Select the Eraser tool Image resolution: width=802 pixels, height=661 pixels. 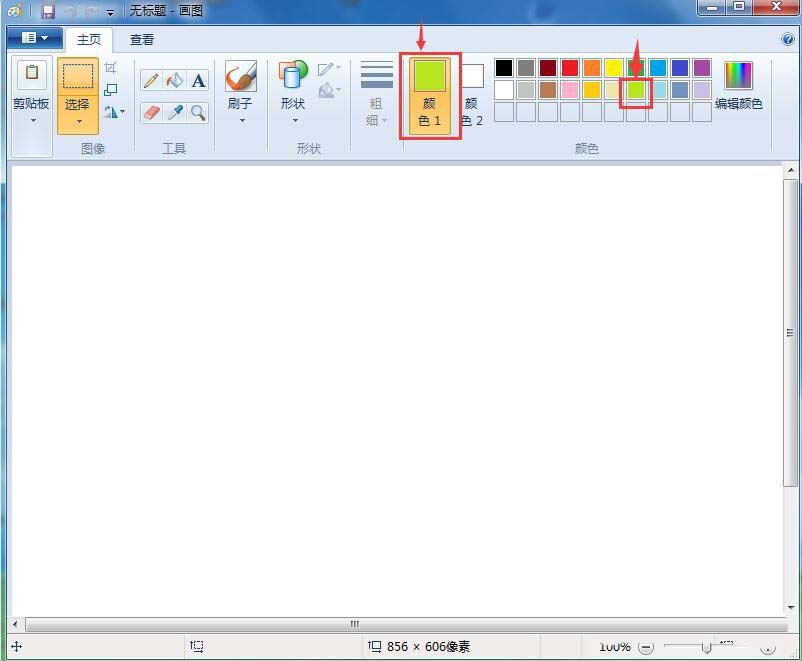pyautogui.click(x=151, y=113)
